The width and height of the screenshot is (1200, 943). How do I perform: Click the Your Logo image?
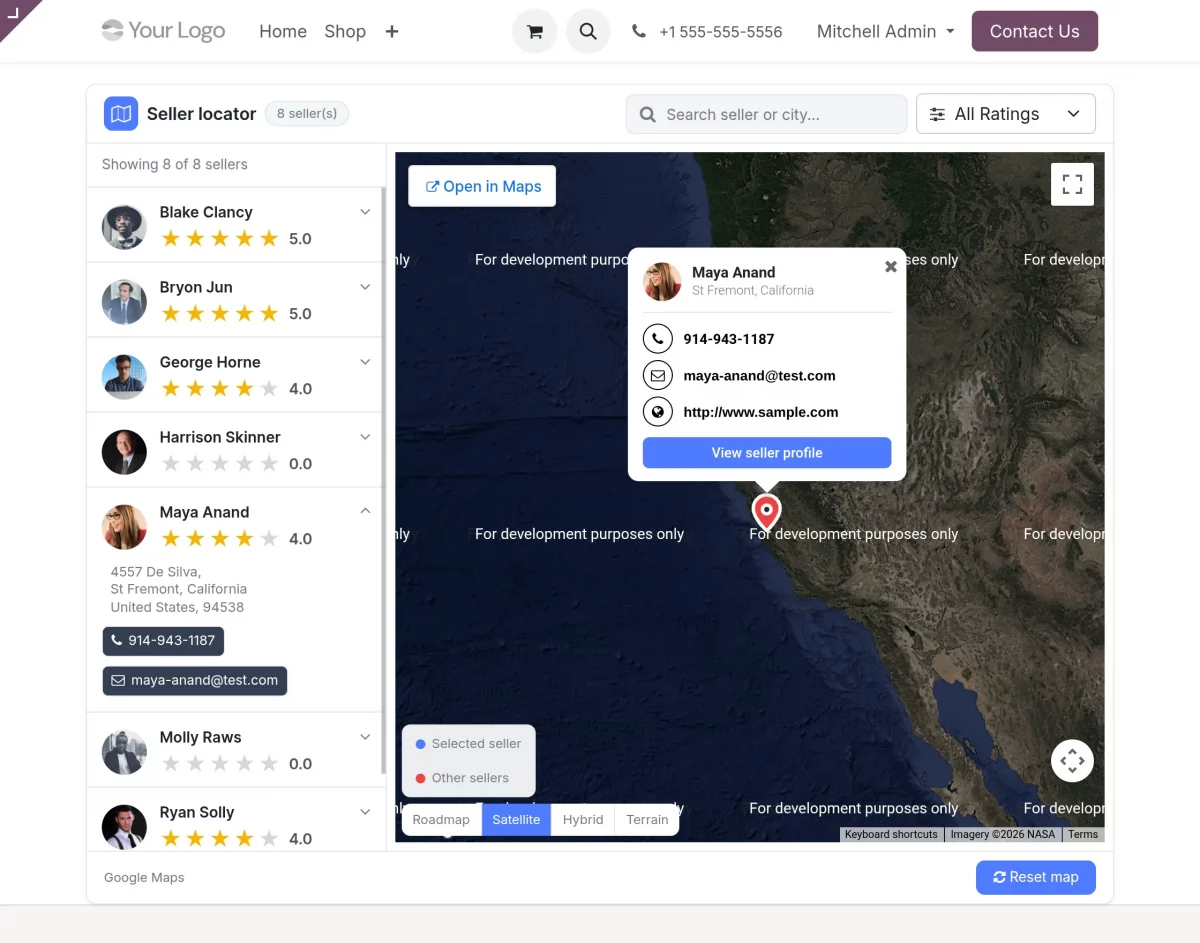pos(164,31)
